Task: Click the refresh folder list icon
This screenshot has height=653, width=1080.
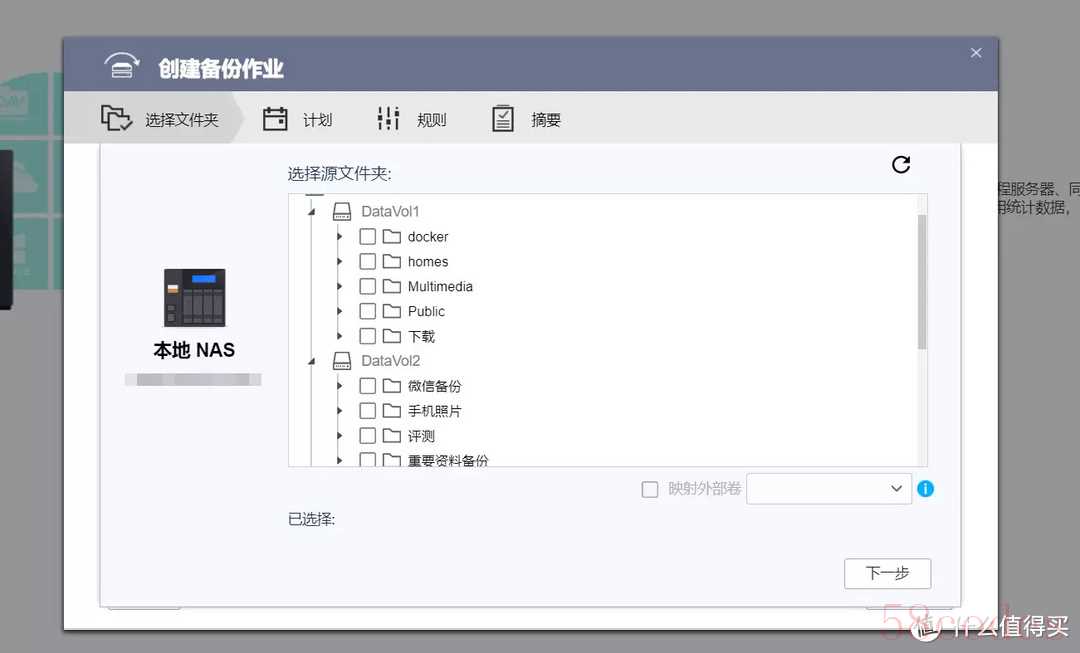Action: tap(901, 165)
